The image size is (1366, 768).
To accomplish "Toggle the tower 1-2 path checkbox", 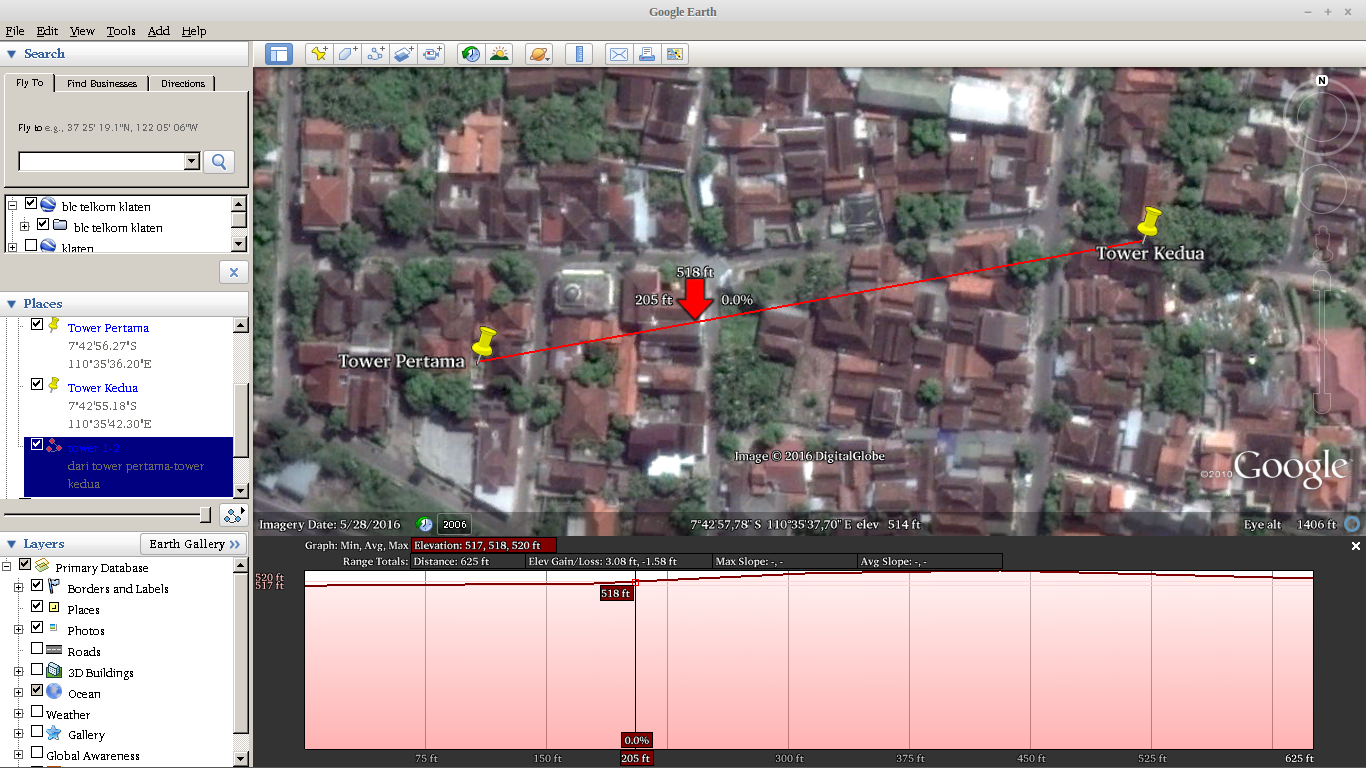I will coord(37,444).
